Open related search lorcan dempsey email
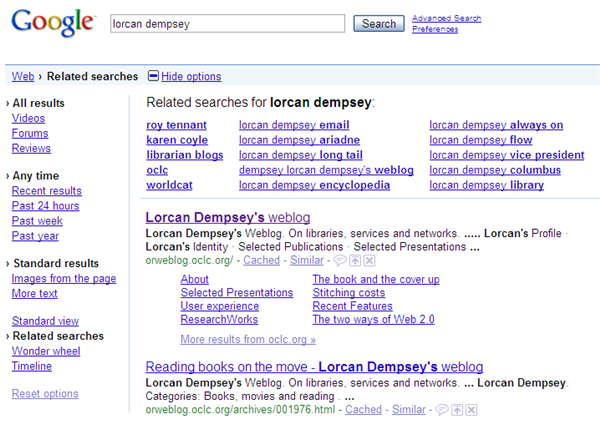 (x=294, y=125)
